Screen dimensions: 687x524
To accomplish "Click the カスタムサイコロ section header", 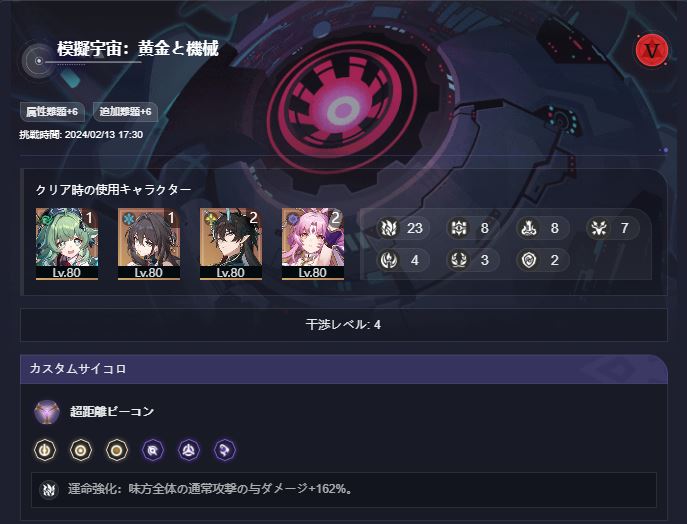I will (344, 369).
